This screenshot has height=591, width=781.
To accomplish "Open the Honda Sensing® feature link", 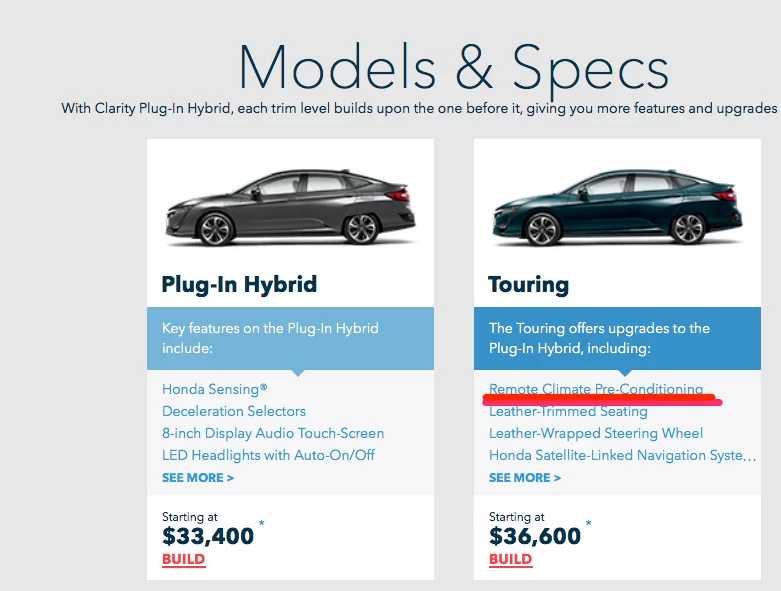I will click(x=214, y=389).
